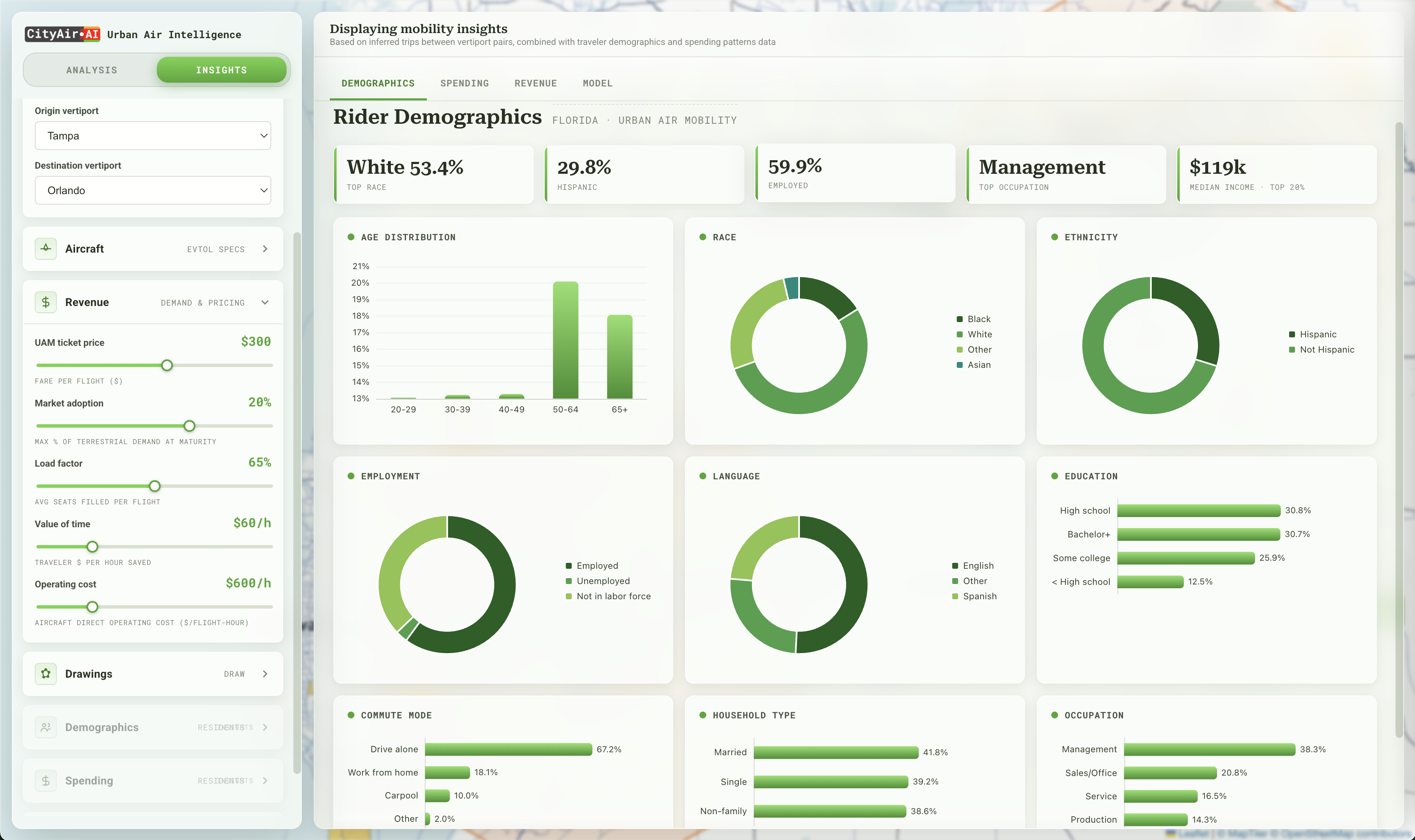Toggle the Other legend entry in Race
Viewport: 1415px width, 840px height.
974,350
